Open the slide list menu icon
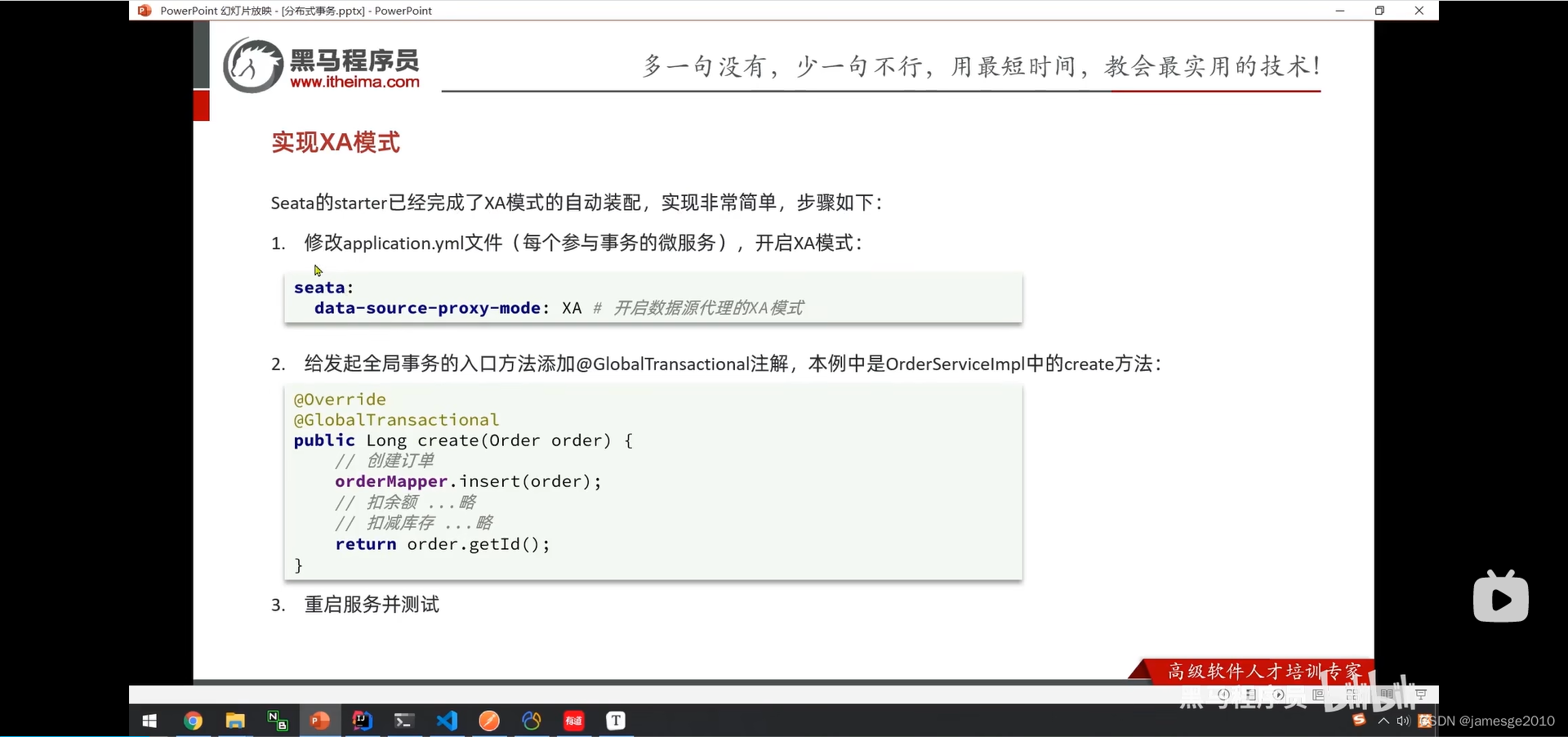The image size is (1568, 737). 1251,695
